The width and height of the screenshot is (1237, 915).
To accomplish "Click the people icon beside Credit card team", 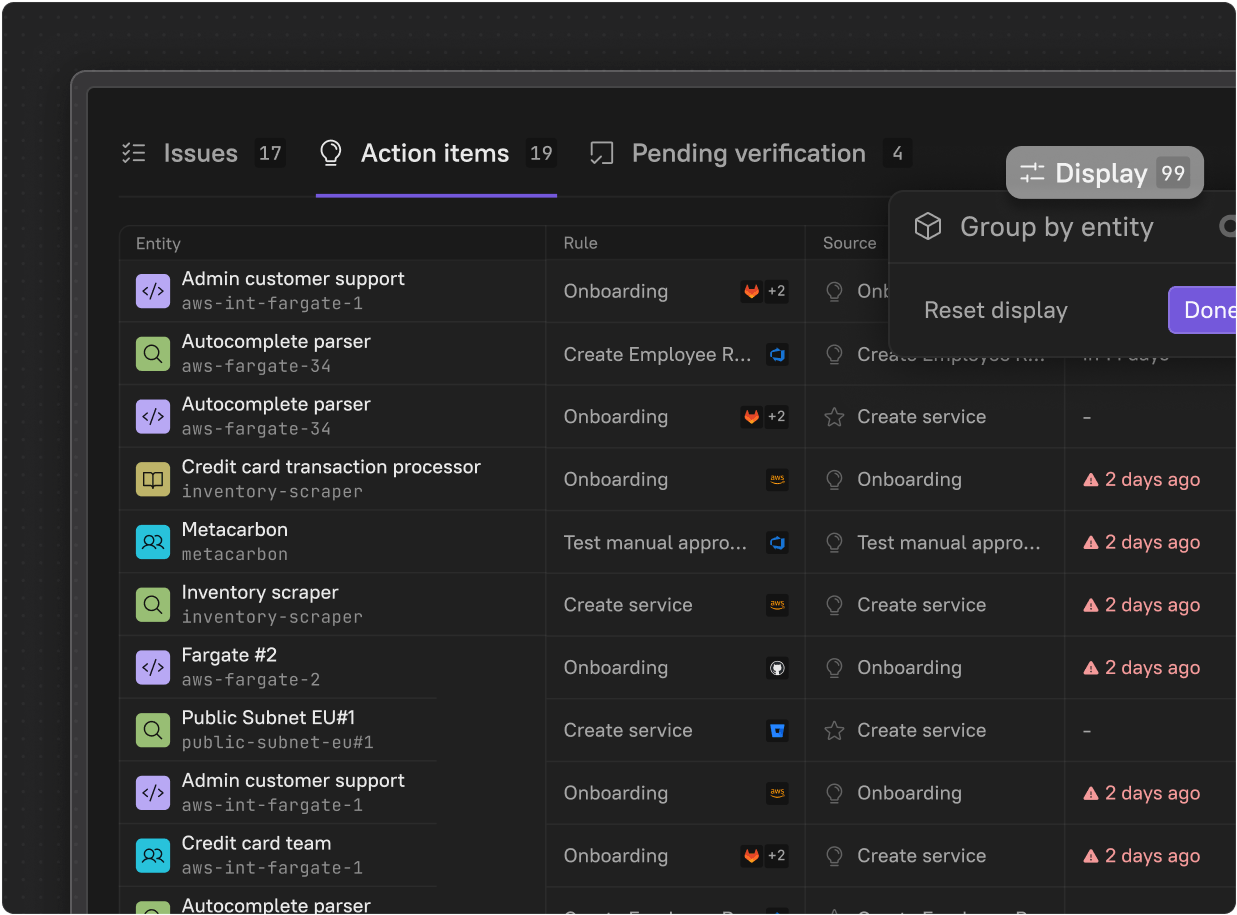I will [152, 856].
